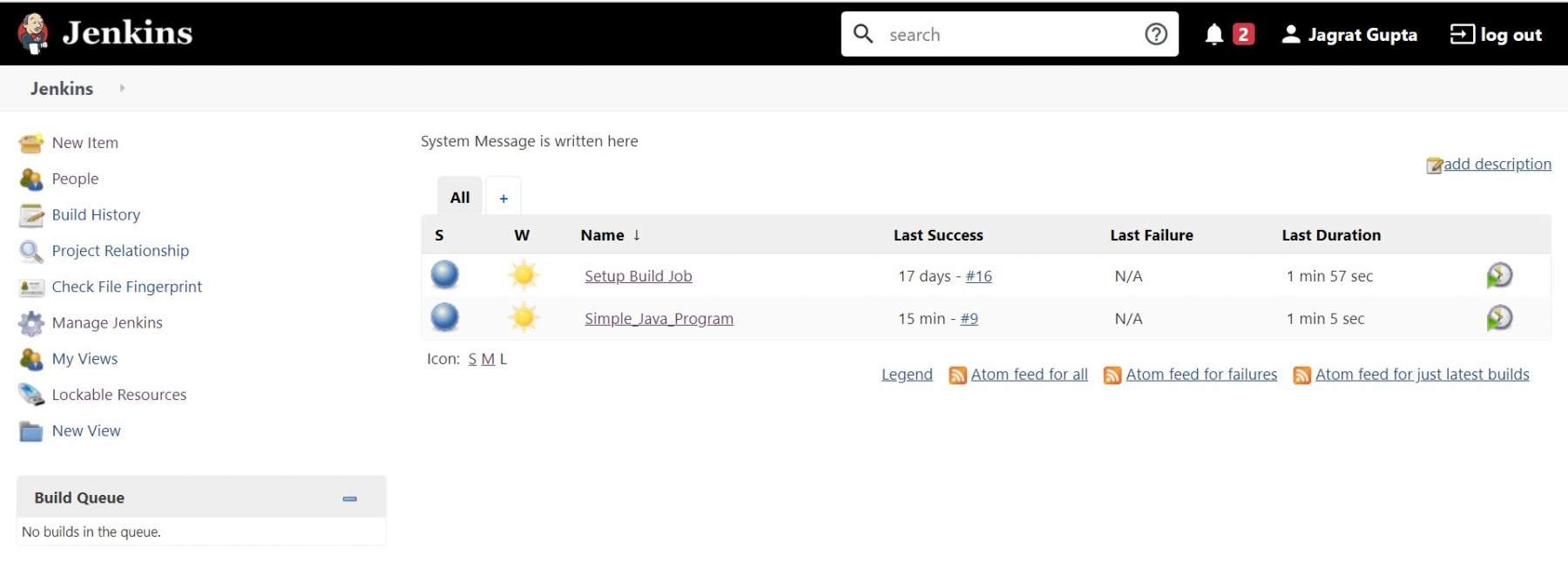This screenshot has height=562, width=1568.
Task: Sort by S status column header
Action: pyautogui.click(x=439, y=235)
